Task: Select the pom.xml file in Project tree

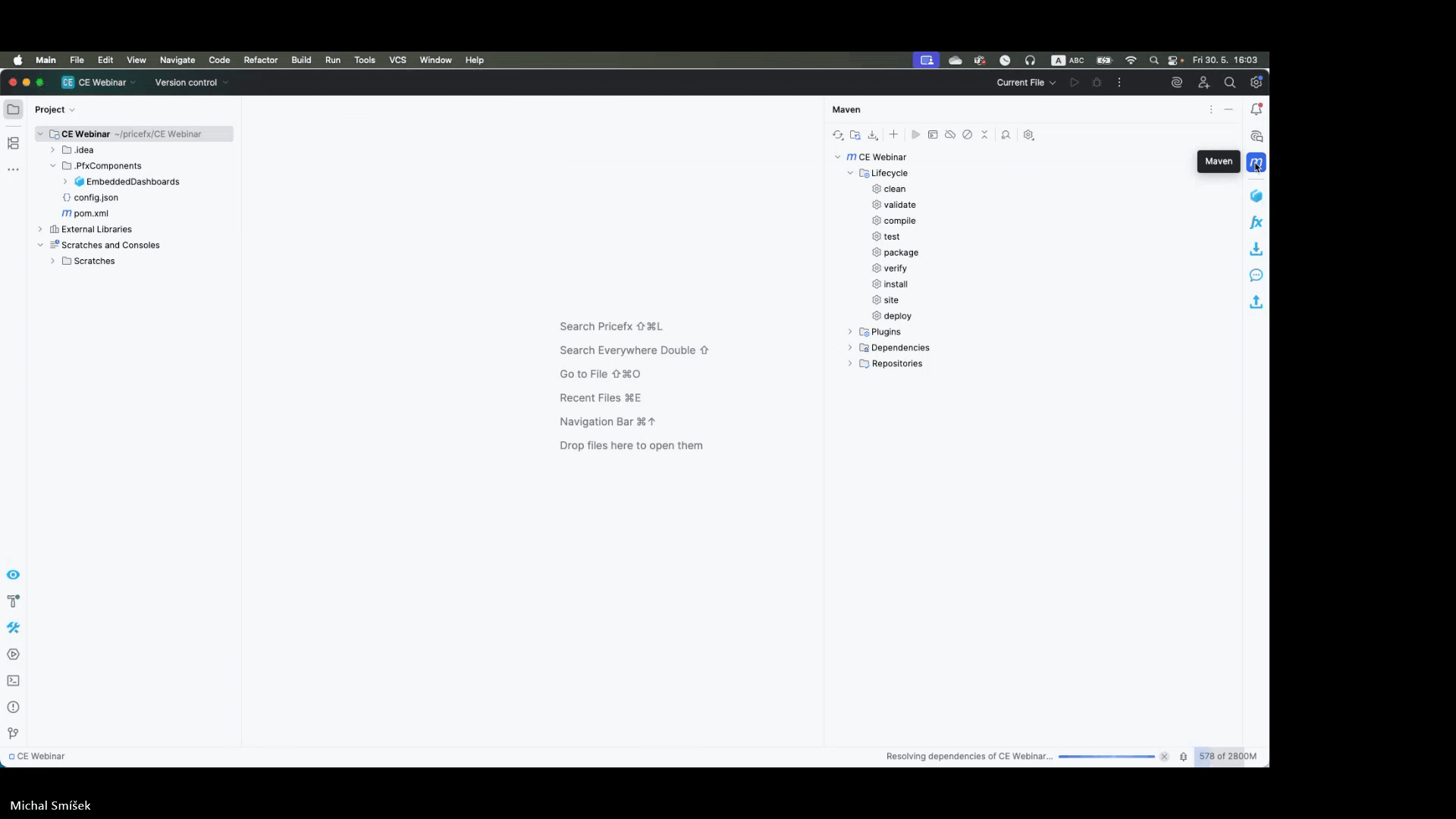Action: click(90, 213)
